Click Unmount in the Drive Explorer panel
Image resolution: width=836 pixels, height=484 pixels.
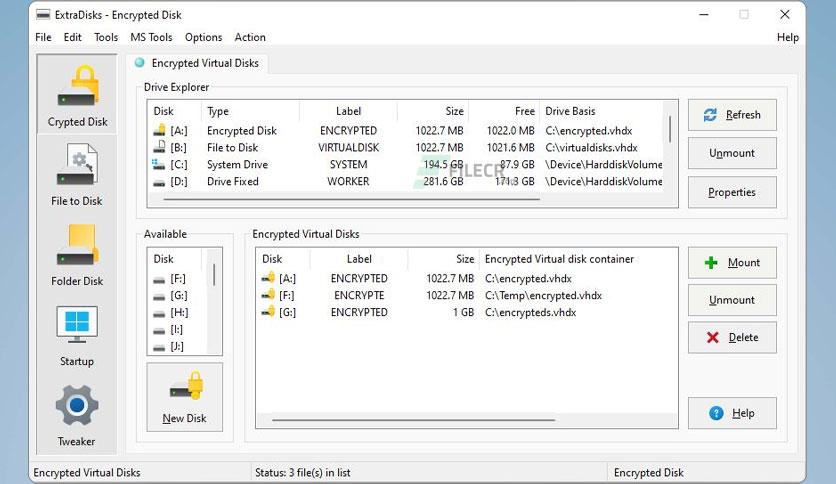(732, 154)
